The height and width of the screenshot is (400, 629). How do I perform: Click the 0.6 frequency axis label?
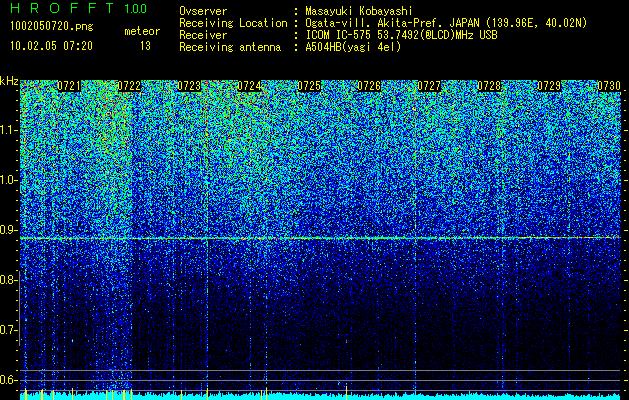(9, 380)
